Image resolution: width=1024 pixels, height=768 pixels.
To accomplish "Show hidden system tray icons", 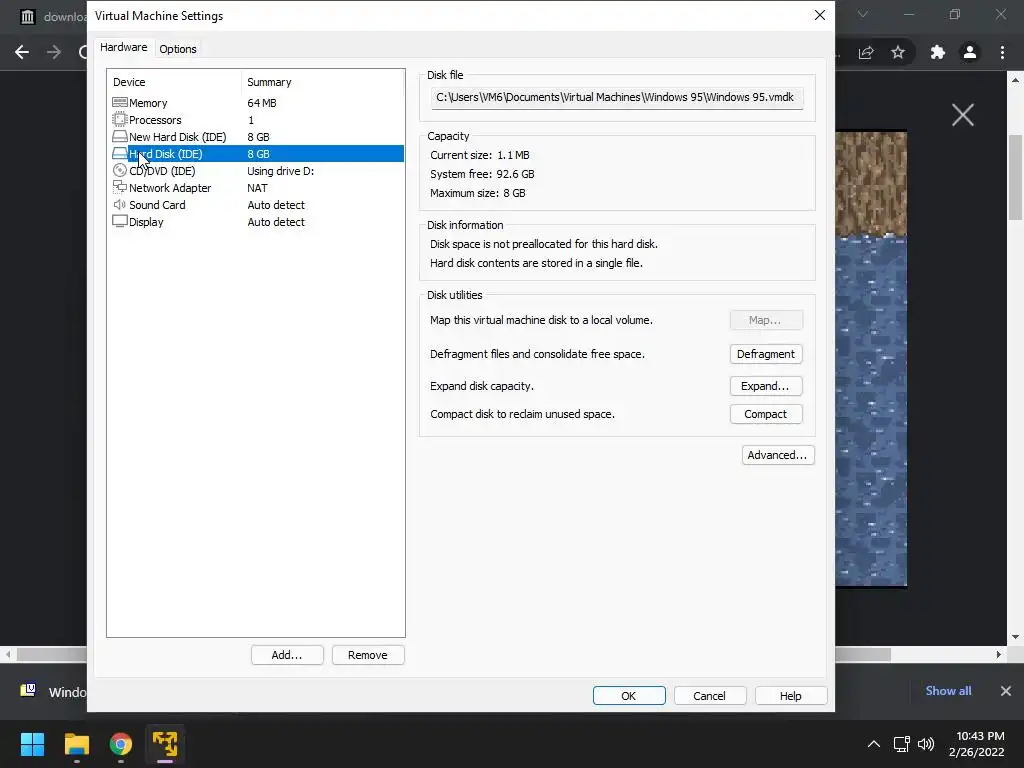I will [874, 744].
